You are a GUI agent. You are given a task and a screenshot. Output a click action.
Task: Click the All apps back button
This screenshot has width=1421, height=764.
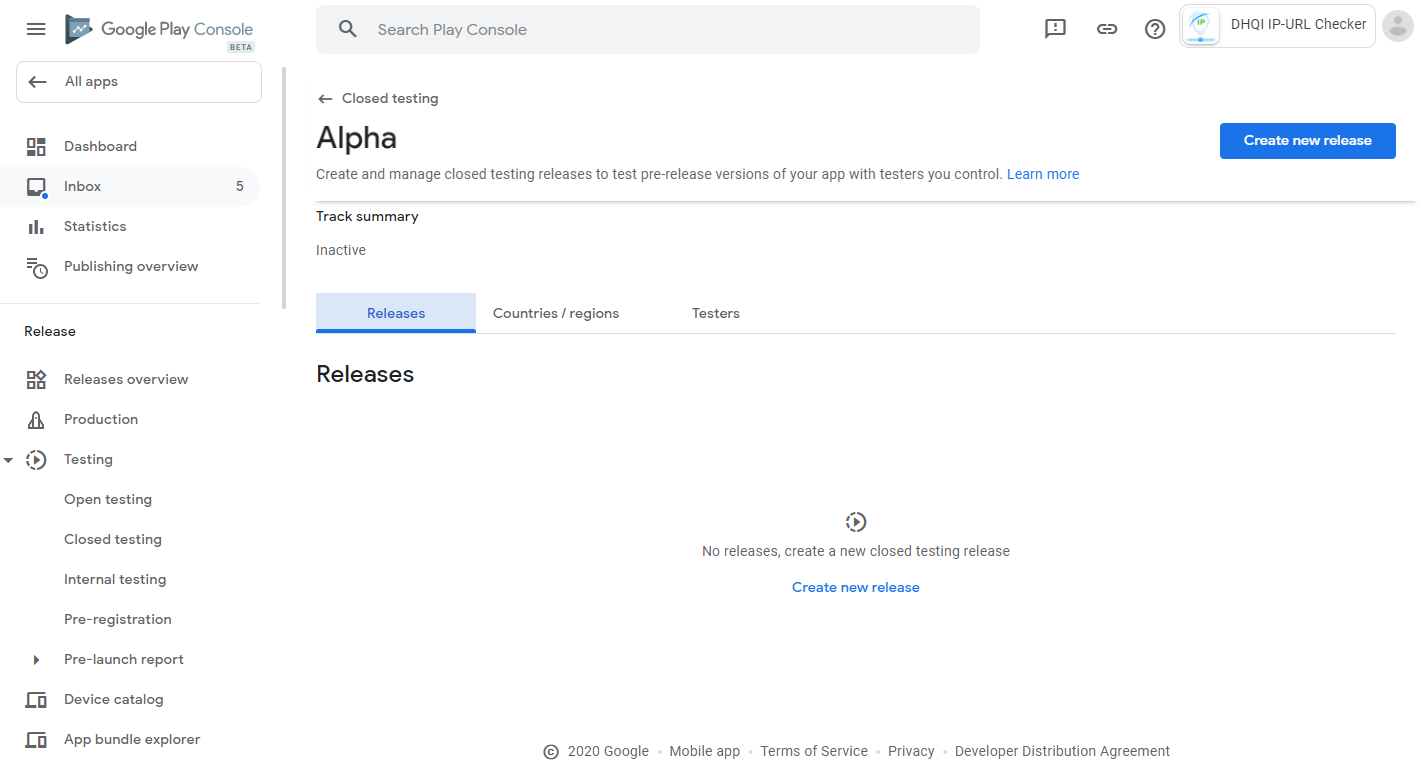[x=138, y=82]
